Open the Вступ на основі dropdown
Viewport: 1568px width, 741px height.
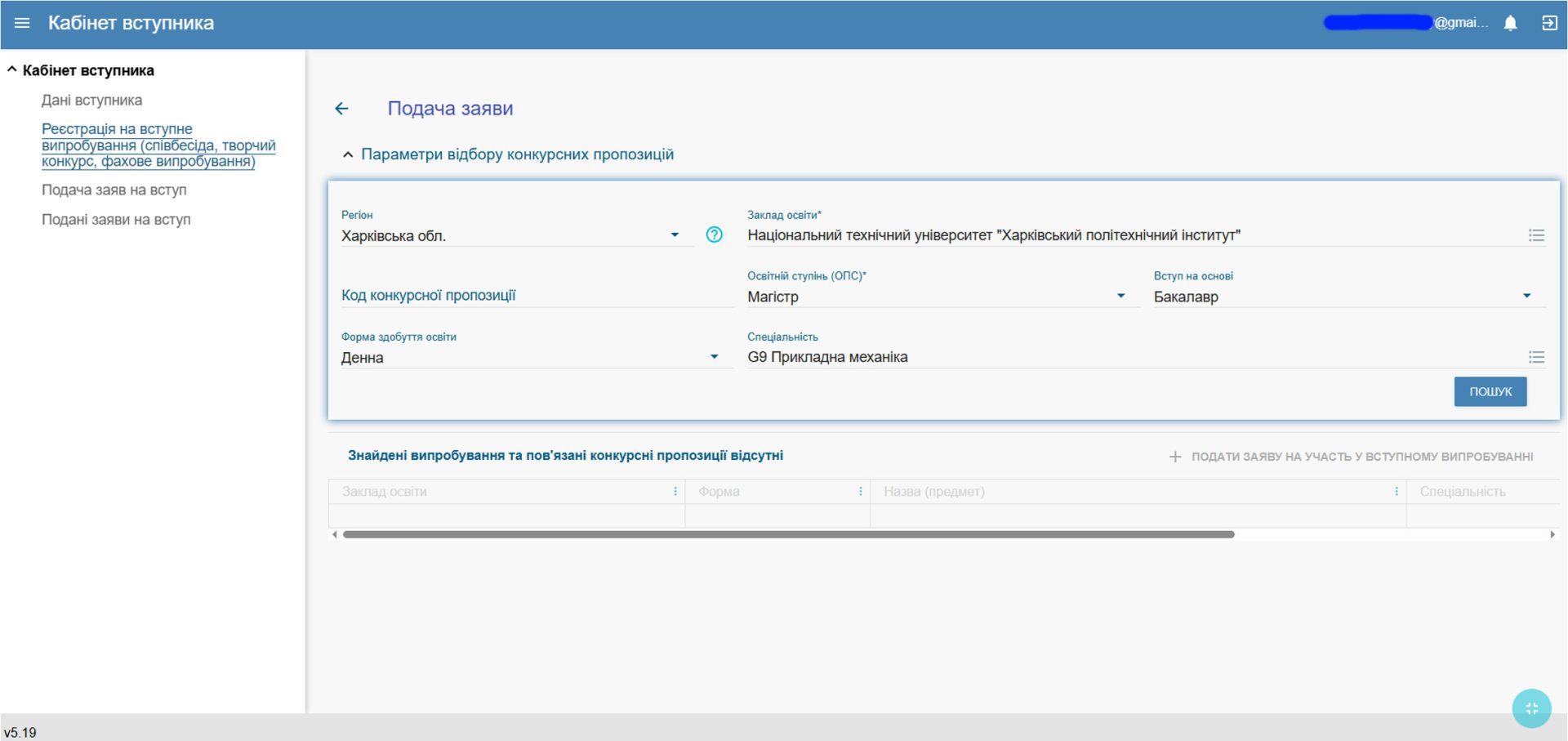(1526, 296)
